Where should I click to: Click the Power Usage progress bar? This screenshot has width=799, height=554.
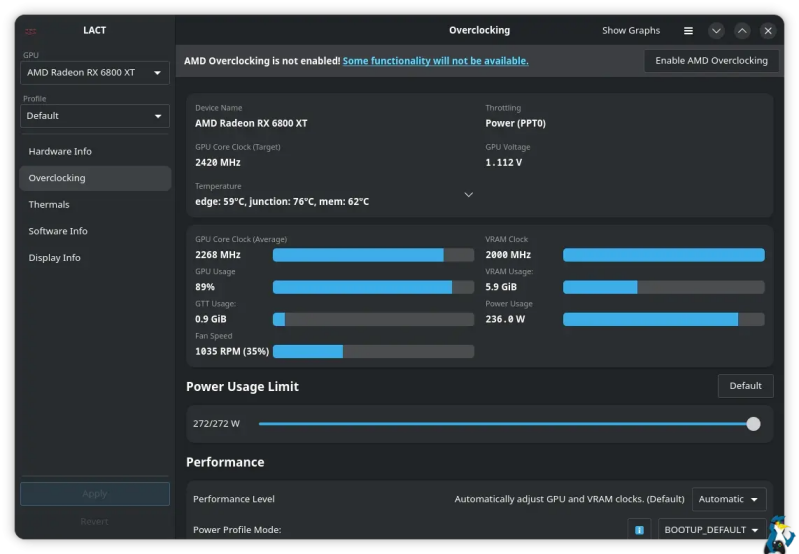coord(663,319)
